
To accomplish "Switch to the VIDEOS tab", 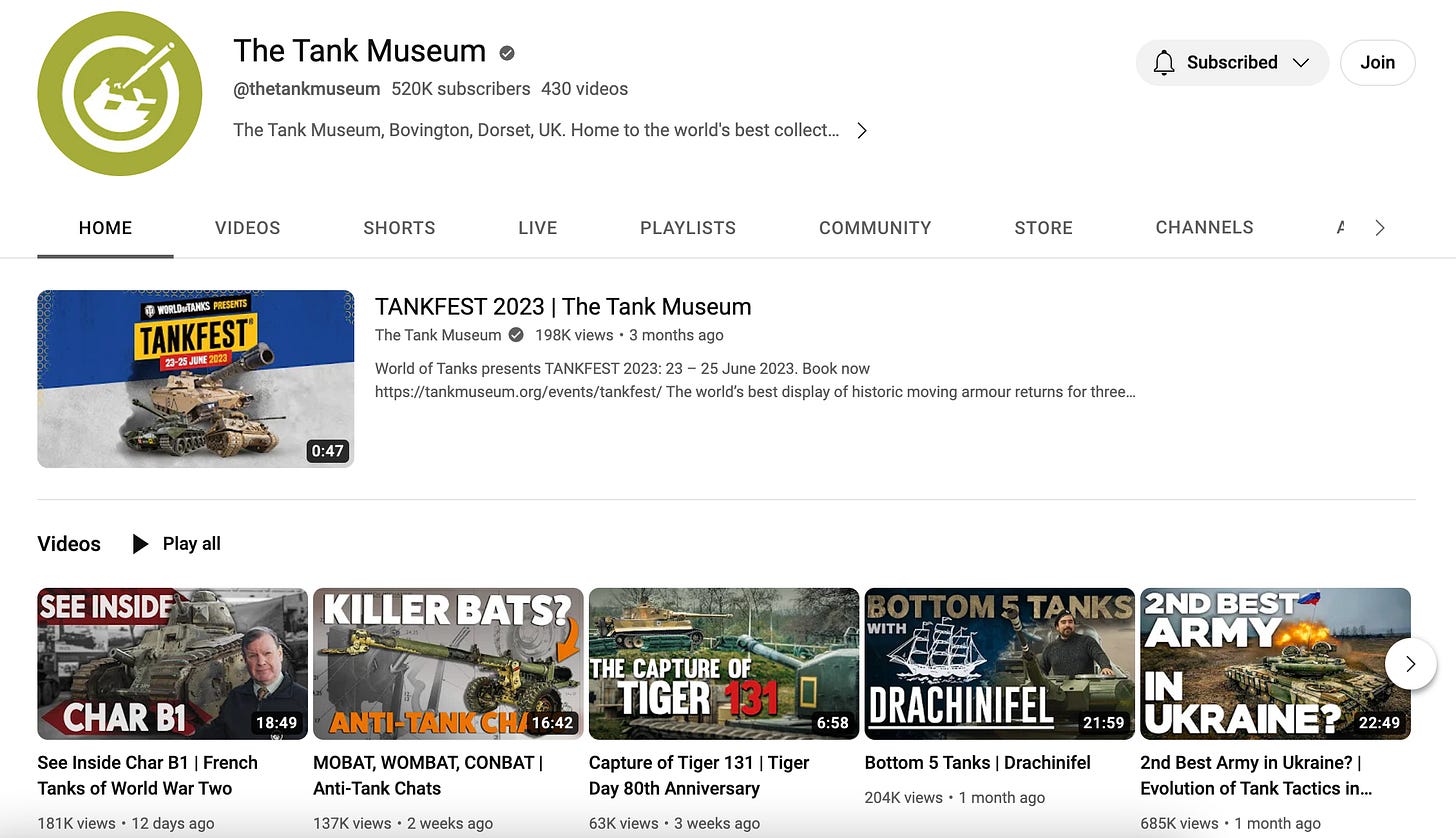I will pos(247,228).
